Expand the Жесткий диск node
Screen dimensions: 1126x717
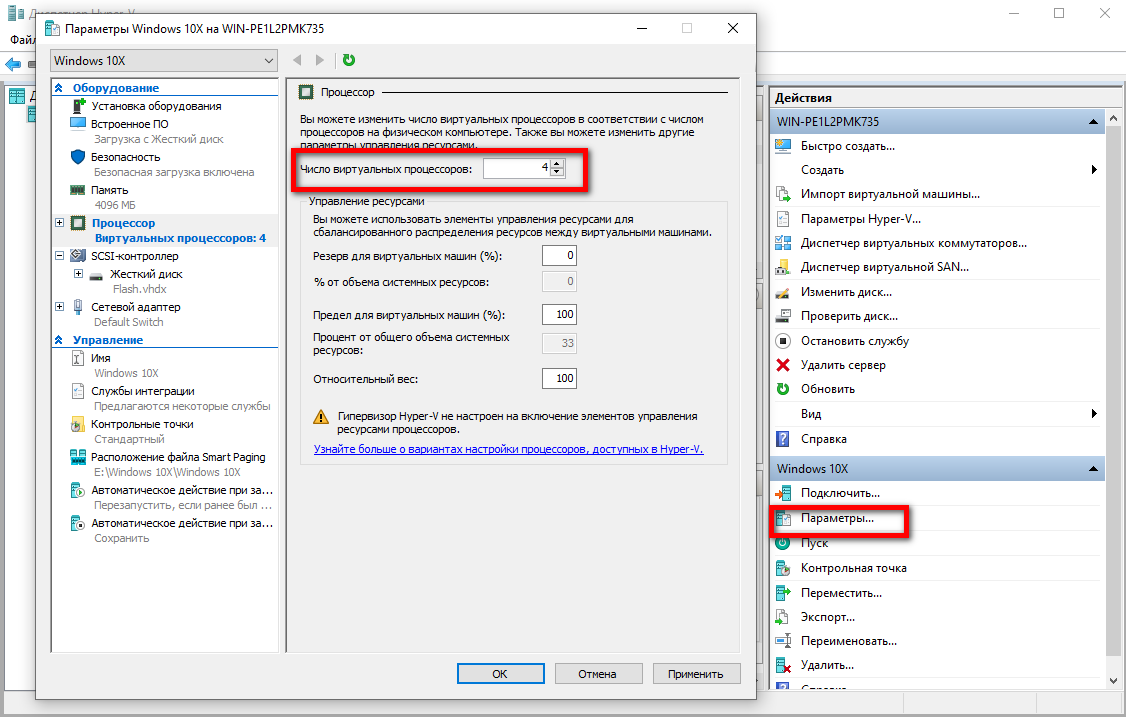(78, 274)
